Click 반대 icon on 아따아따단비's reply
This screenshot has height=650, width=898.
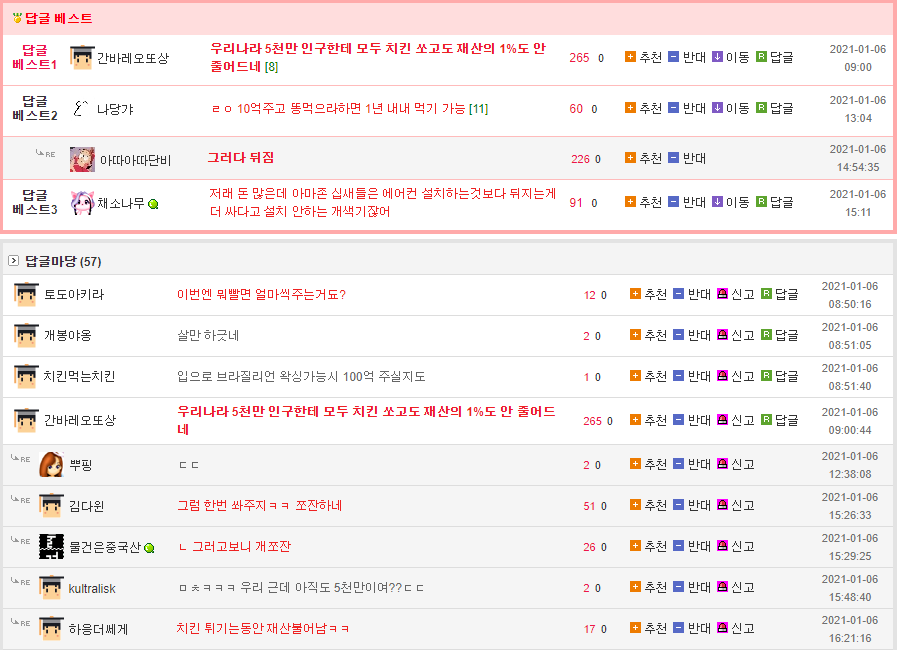tap(673, 158)
